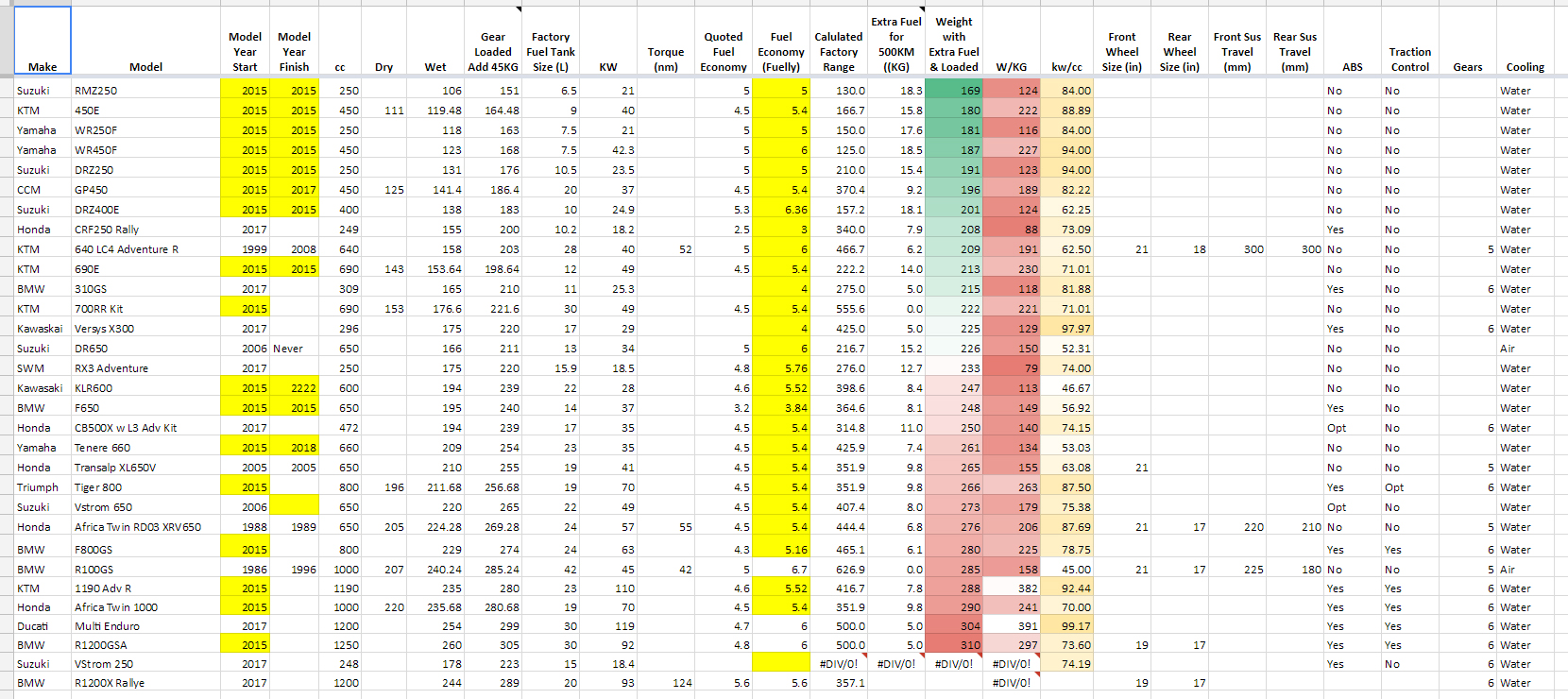The height and width of the screenshot is (699, 1568).
Task: Select the Gears column header
Action: tap(1468, 41)
